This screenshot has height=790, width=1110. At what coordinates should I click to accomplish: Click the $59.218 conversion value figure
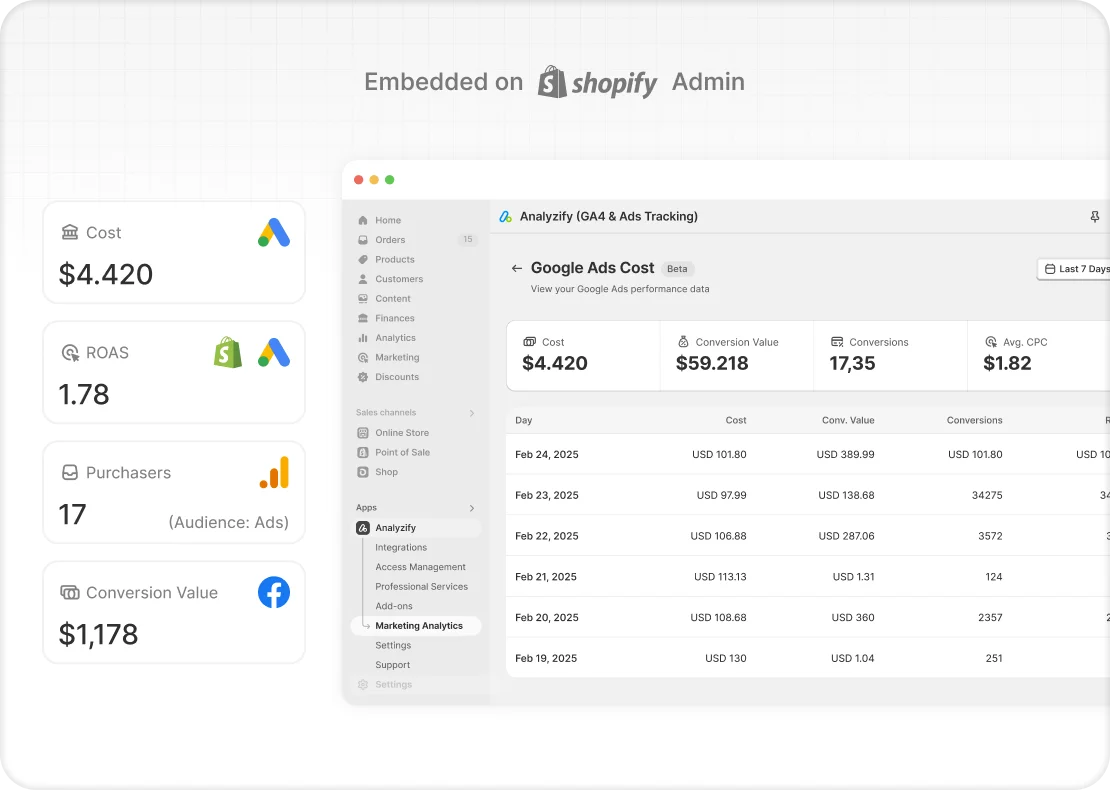(x=711, y=363)
